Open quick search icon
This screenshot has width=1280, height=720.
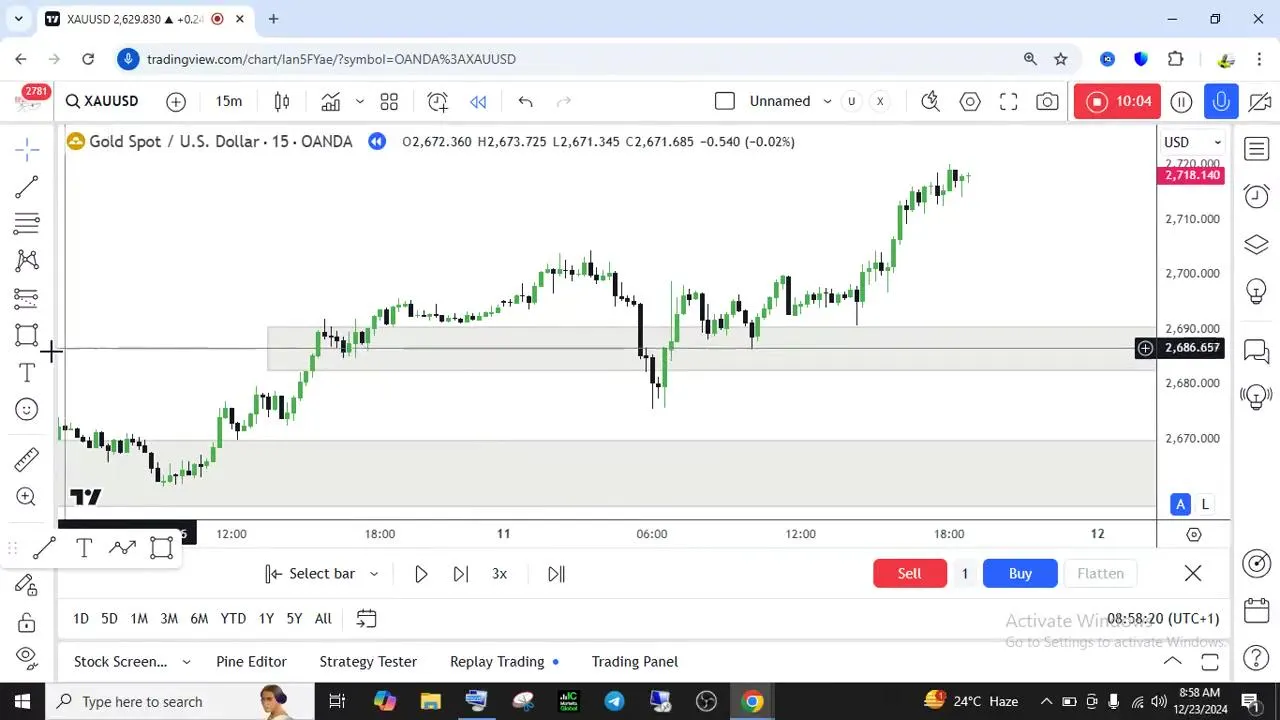pyautogui.click(x=931, y=101)
